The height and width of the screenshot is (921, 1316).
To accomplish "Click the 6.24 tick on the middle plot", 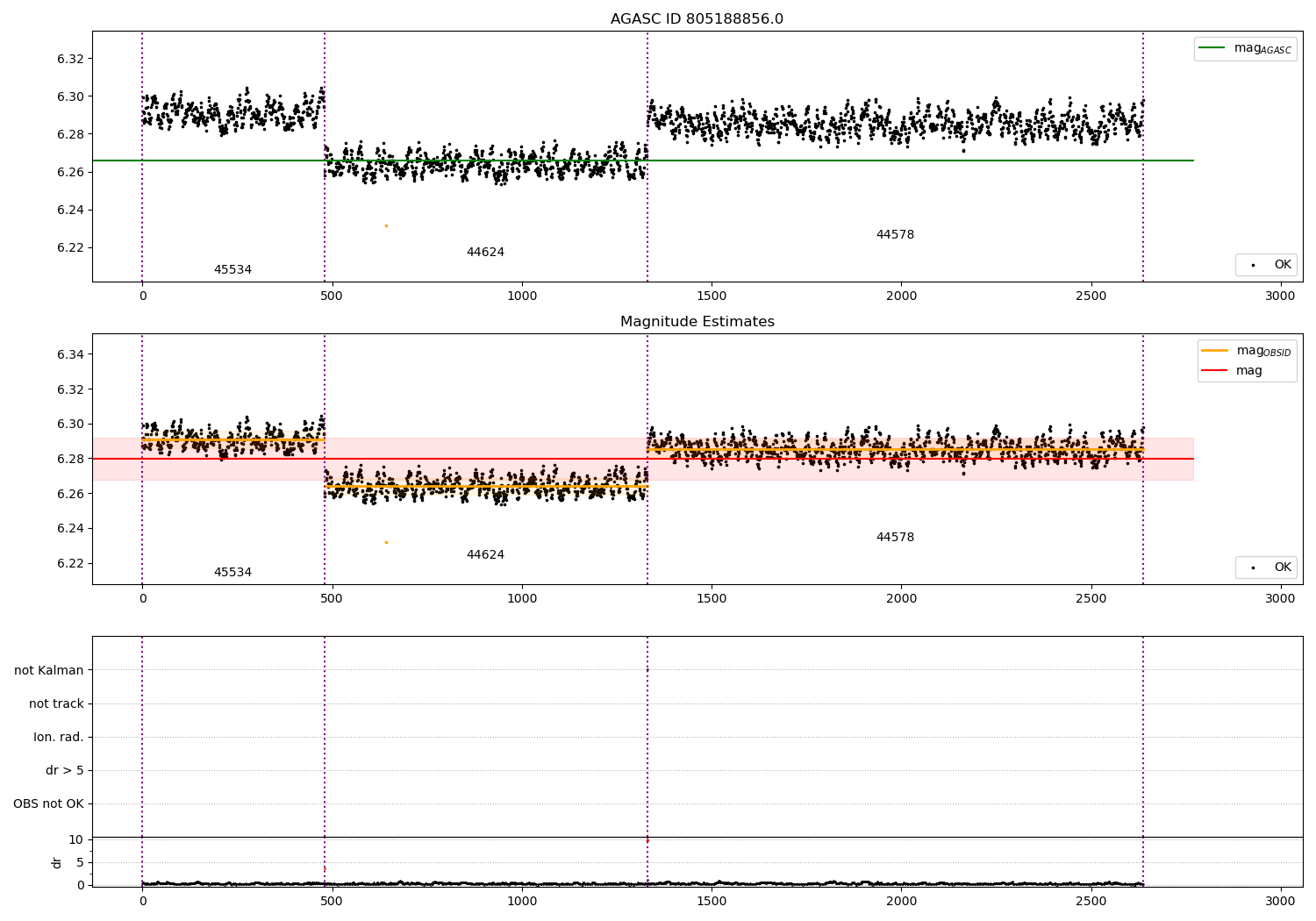I will point(71,528).
